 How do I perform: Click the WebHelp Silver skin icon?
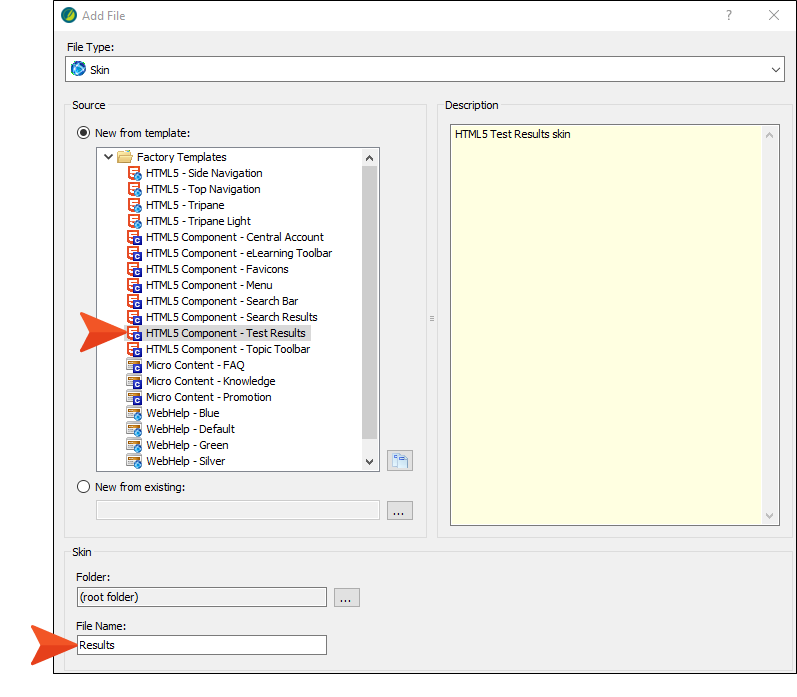click(x=134, y=462)
